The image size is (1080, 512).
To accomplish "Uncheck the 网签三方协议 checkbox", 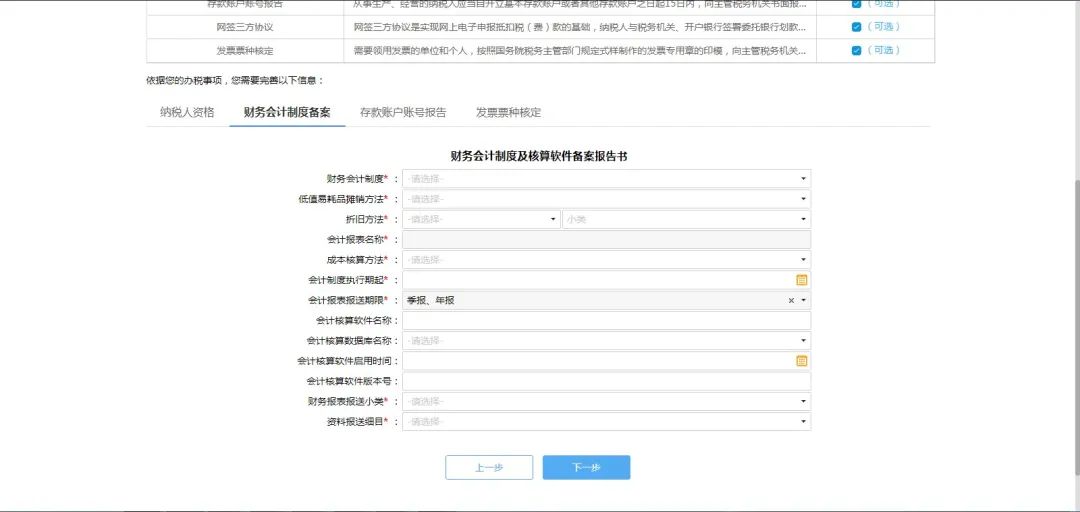I will (x=856, y=27).
